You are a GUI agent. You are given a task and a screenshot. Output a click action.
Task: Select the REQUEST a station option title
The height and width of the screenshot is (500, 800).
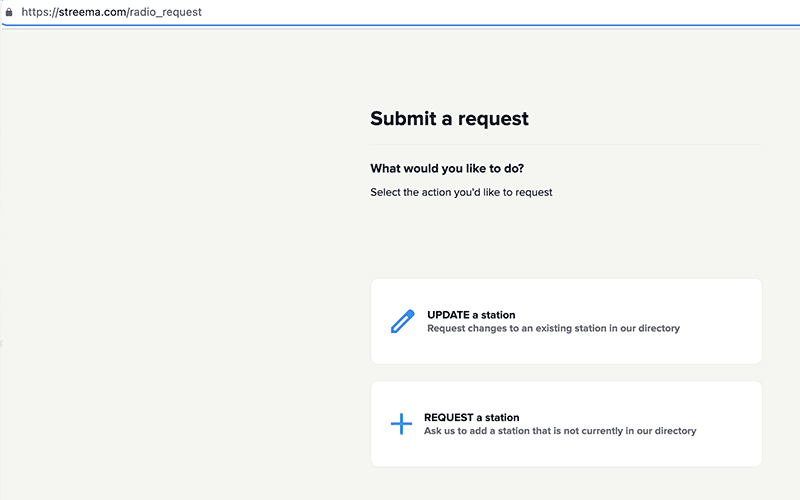click(471, 417)
